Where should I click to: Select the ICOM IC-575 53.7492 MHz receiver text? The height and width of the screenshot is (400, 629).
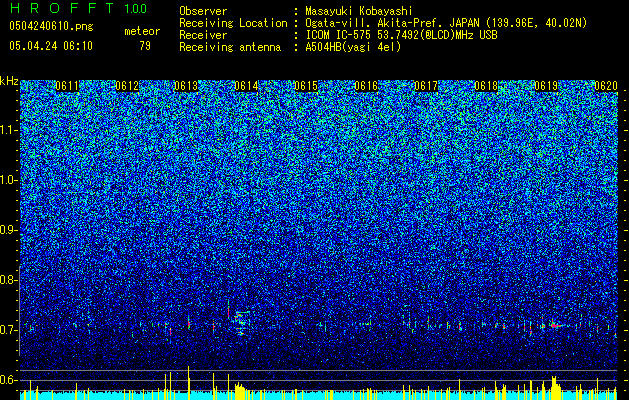(x=401, y=35)
